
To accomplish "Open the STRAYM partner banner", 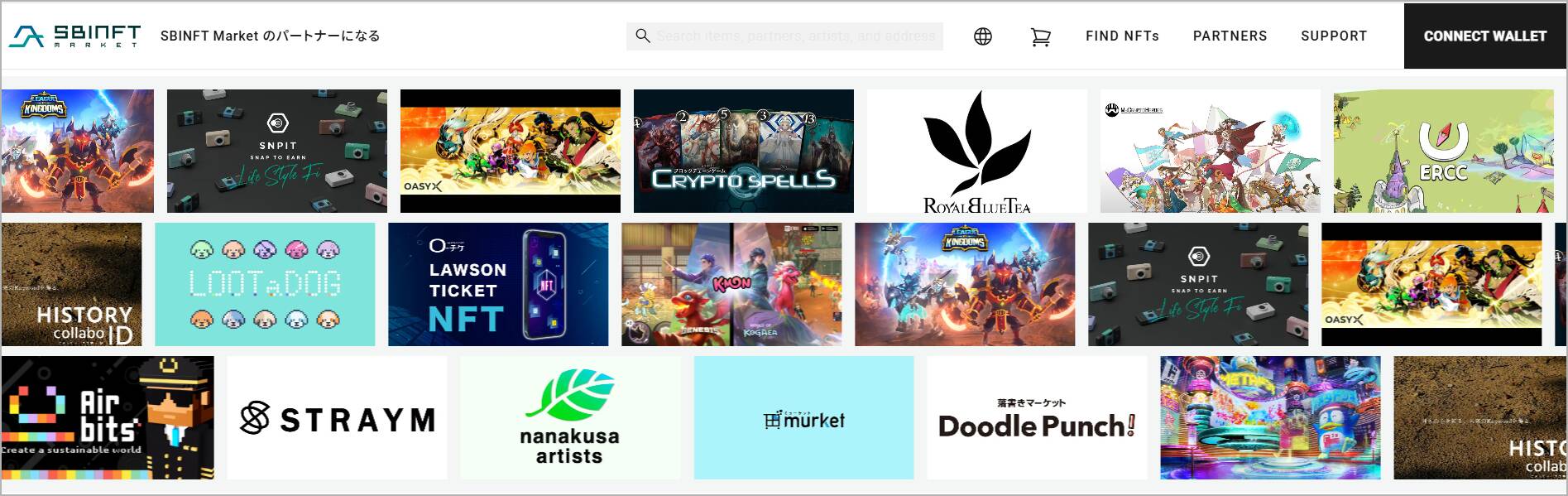I will [x=337, y=417].
